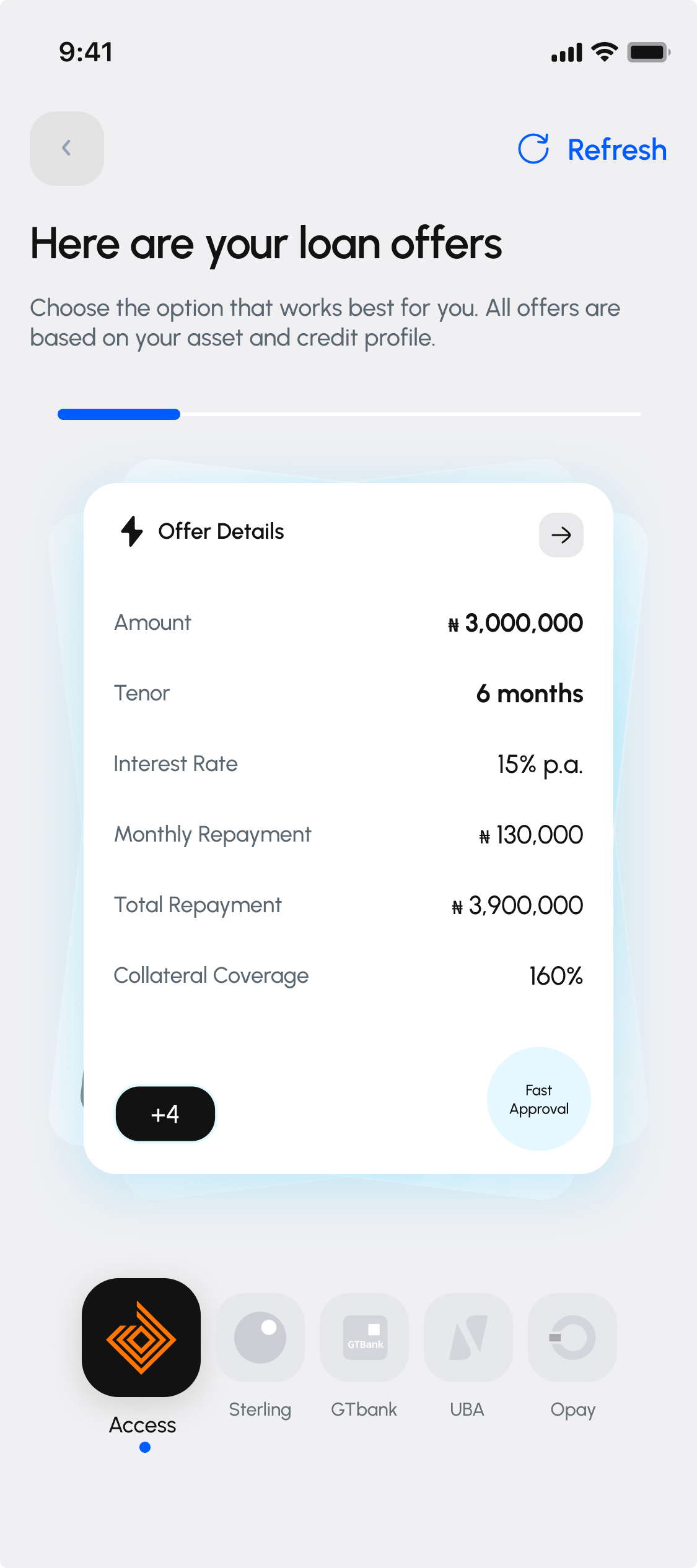
Task: Click the circular refresh arrow icon
Action: point(533,149)
